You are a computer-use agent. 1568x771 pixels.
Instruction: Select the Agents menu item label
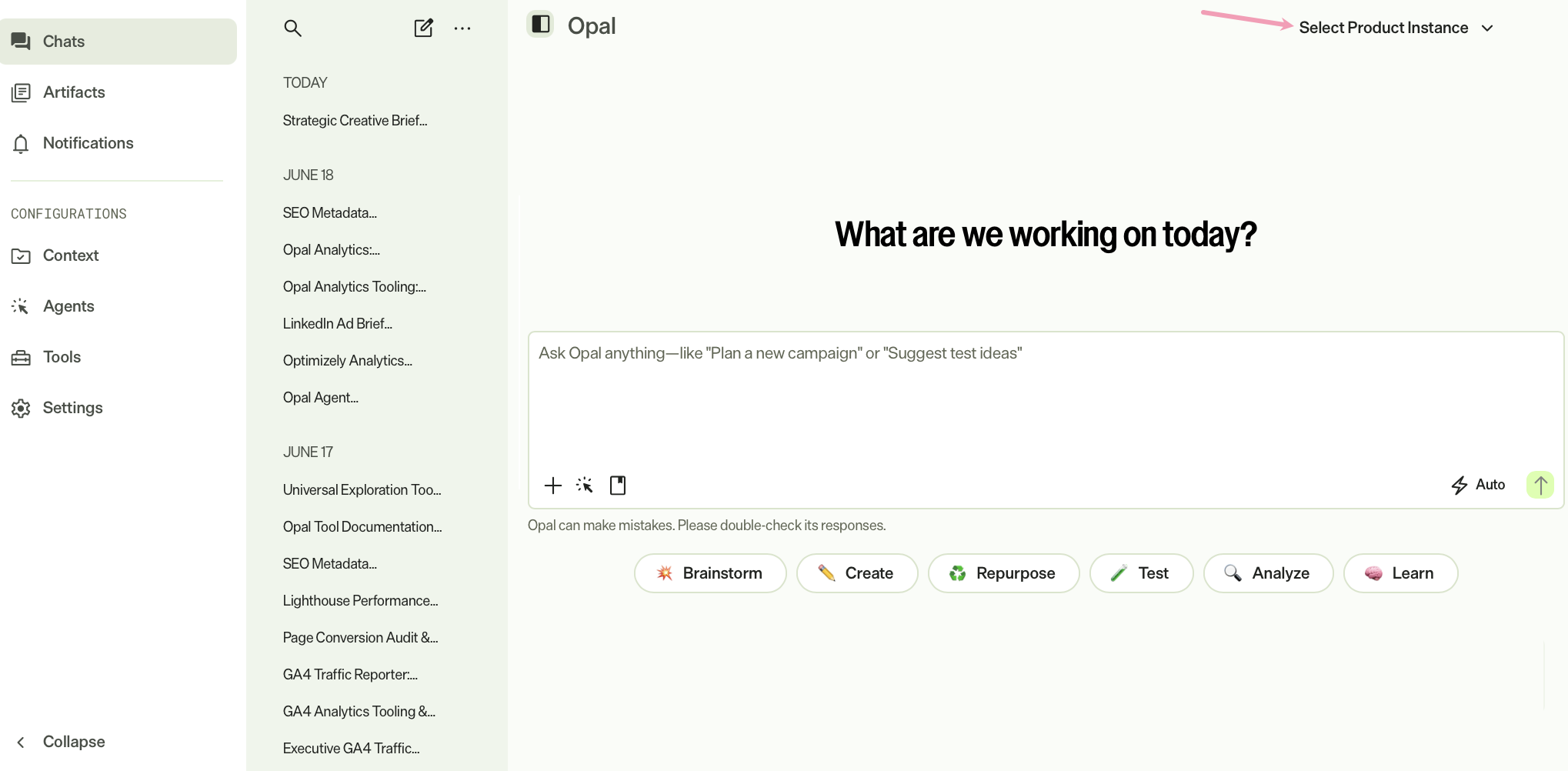tap(68, 306)
